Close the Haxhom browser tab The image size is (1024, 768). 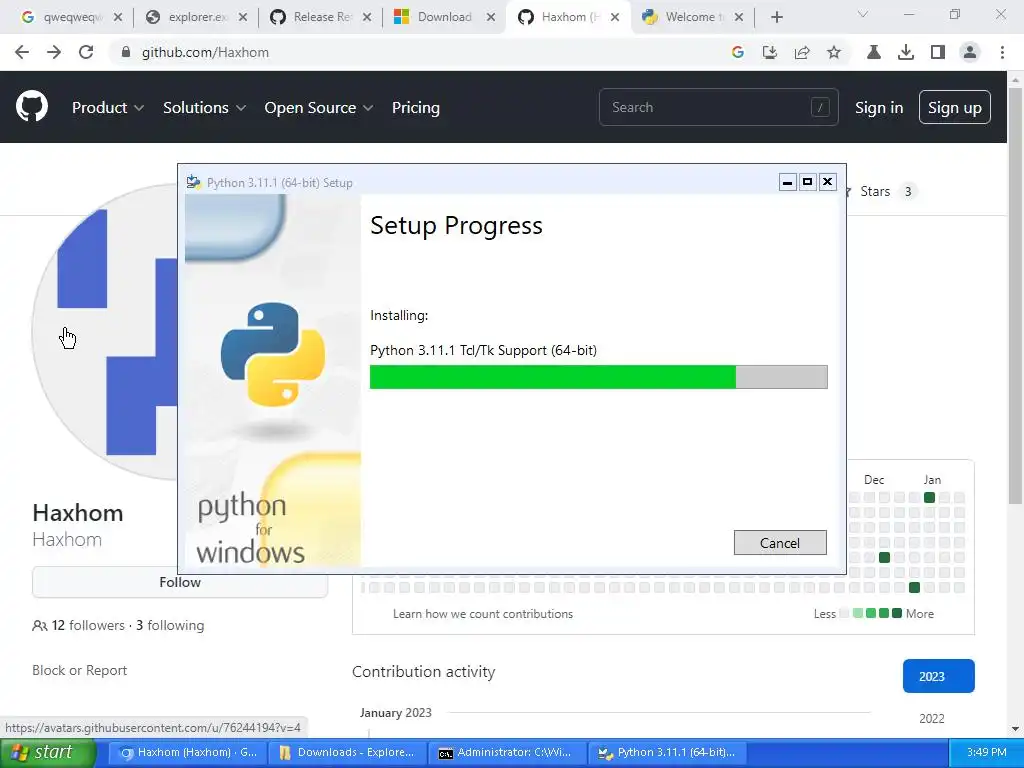[x=615, y=17]
